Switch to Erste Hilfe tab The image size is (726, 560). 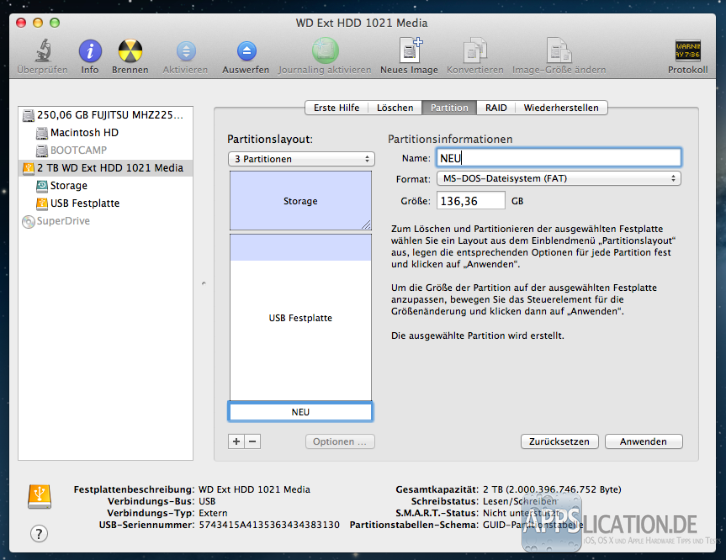[x=337, y=107]
